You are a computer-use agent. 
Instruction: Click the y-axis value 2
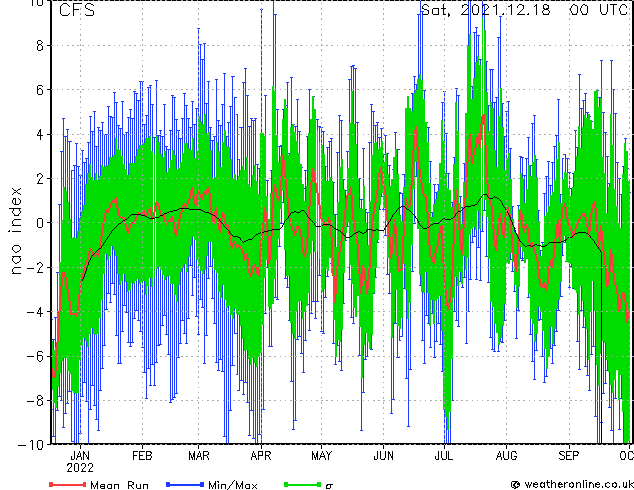[x=40, y=179]
